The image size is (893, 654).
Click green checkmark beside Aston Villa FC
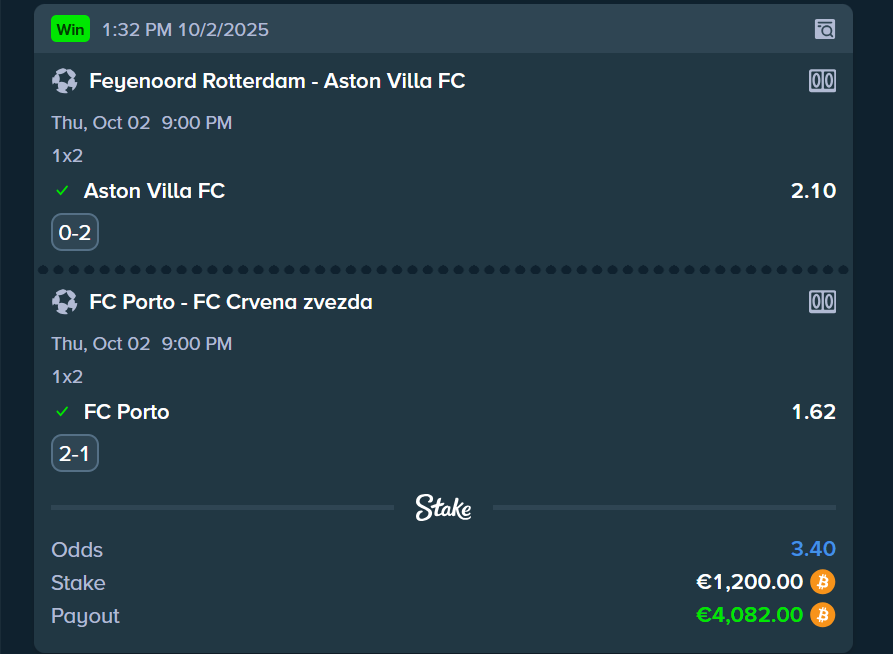click(62, 191)
